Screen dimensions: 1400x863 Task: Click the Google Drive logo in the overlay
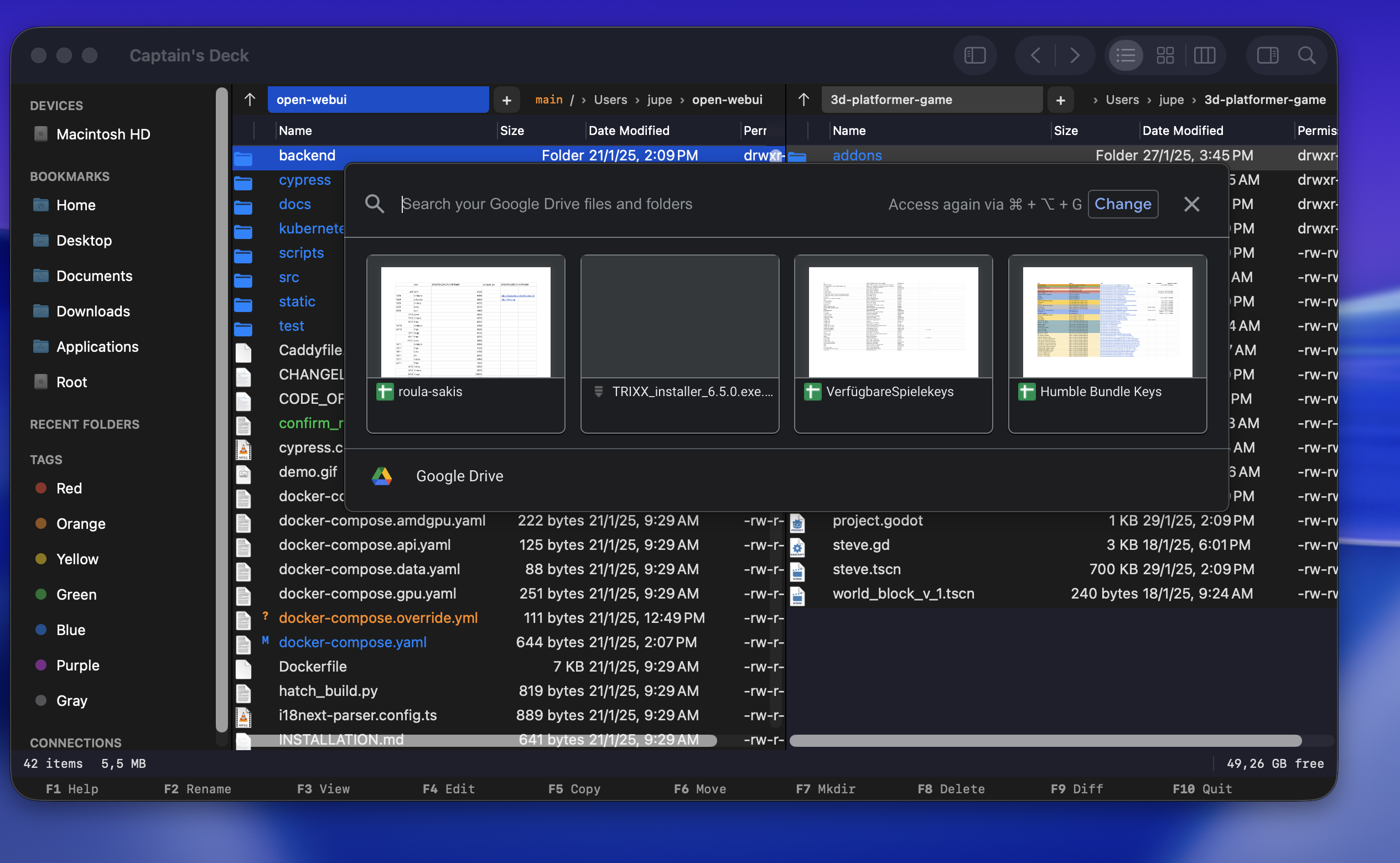coord(382,475)
